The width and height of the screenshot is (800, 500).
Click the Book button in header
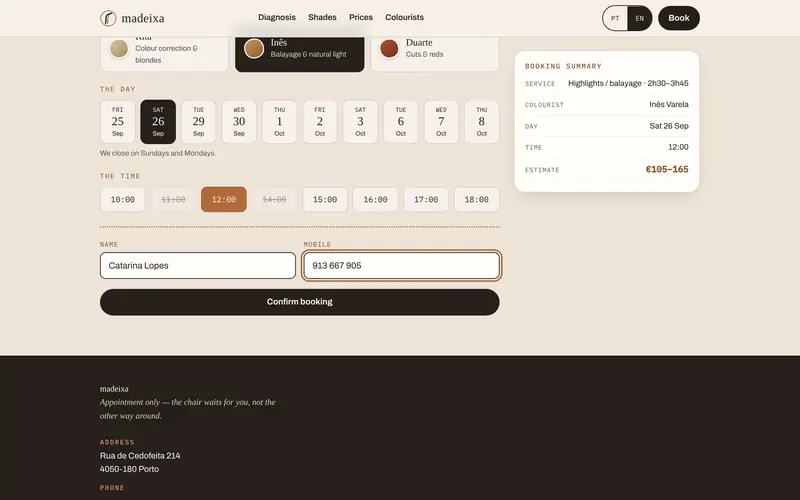679,18
